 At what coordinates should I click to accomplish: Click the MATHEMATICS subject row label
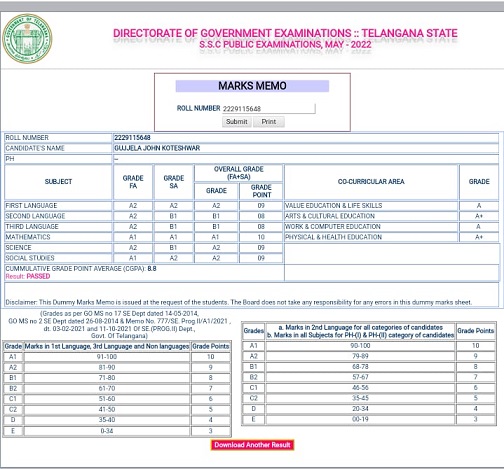(28, 237)
